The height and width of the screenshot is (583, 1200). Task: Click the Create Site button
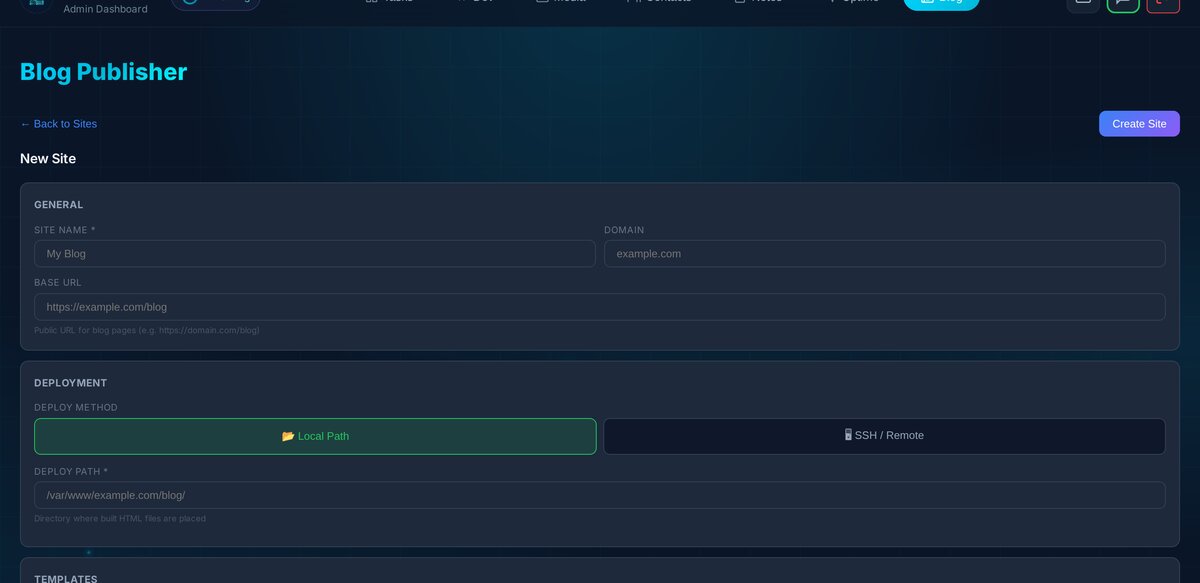coord(1139,123)
